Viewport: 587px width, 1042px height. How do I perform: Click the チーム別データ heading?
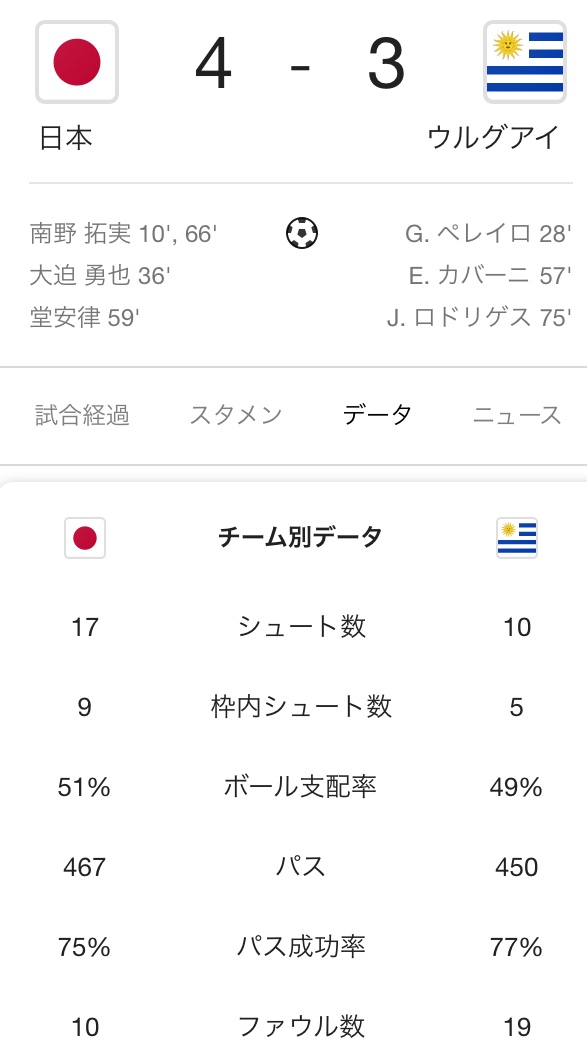(300, 537)
